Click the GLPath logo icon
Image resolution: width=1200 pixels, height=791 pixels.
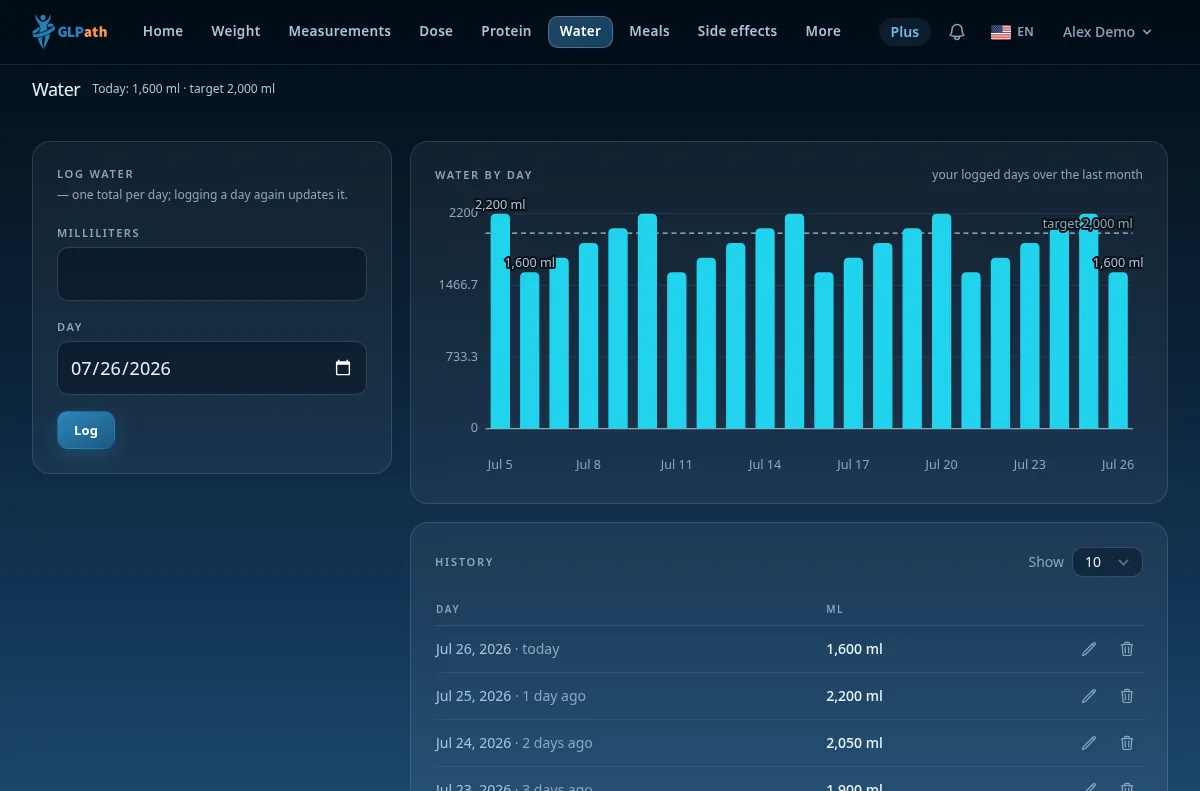click(43, 32)
